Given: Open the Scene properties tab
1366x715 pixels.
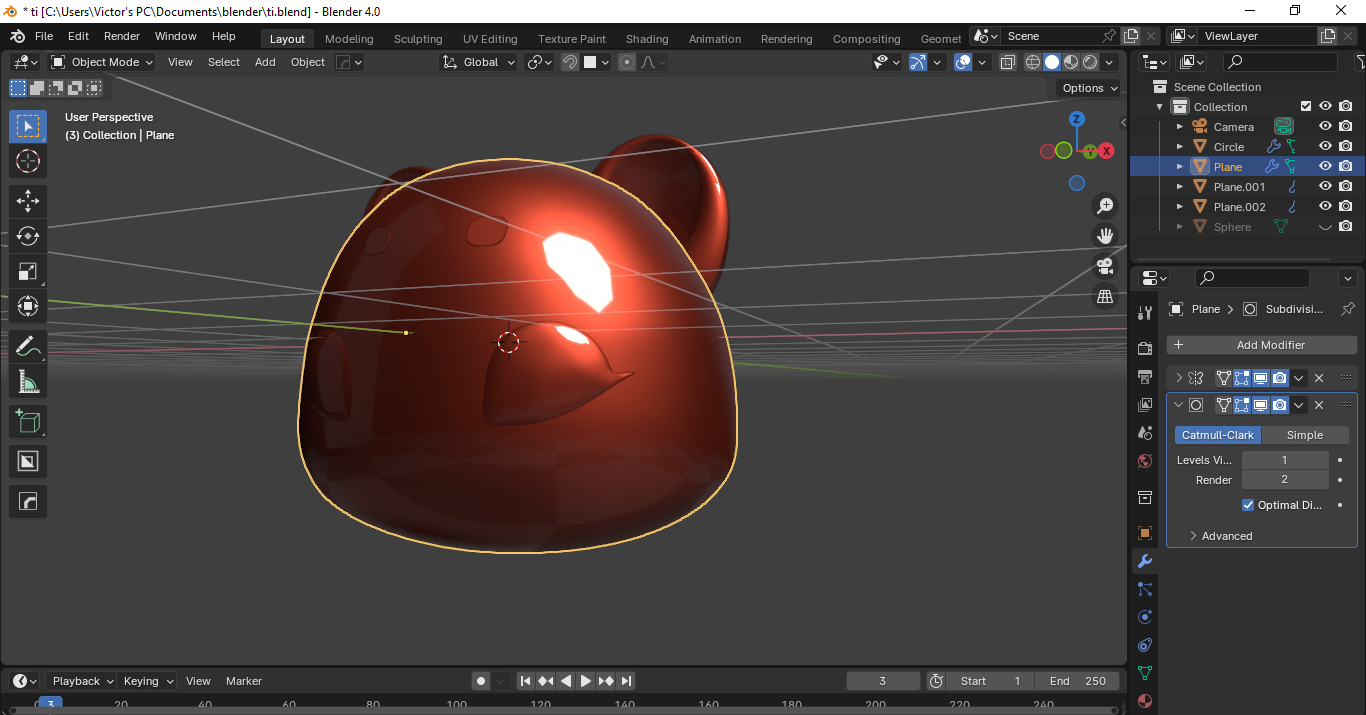Looking at the screenshot, I should [x=1145, y=433].
